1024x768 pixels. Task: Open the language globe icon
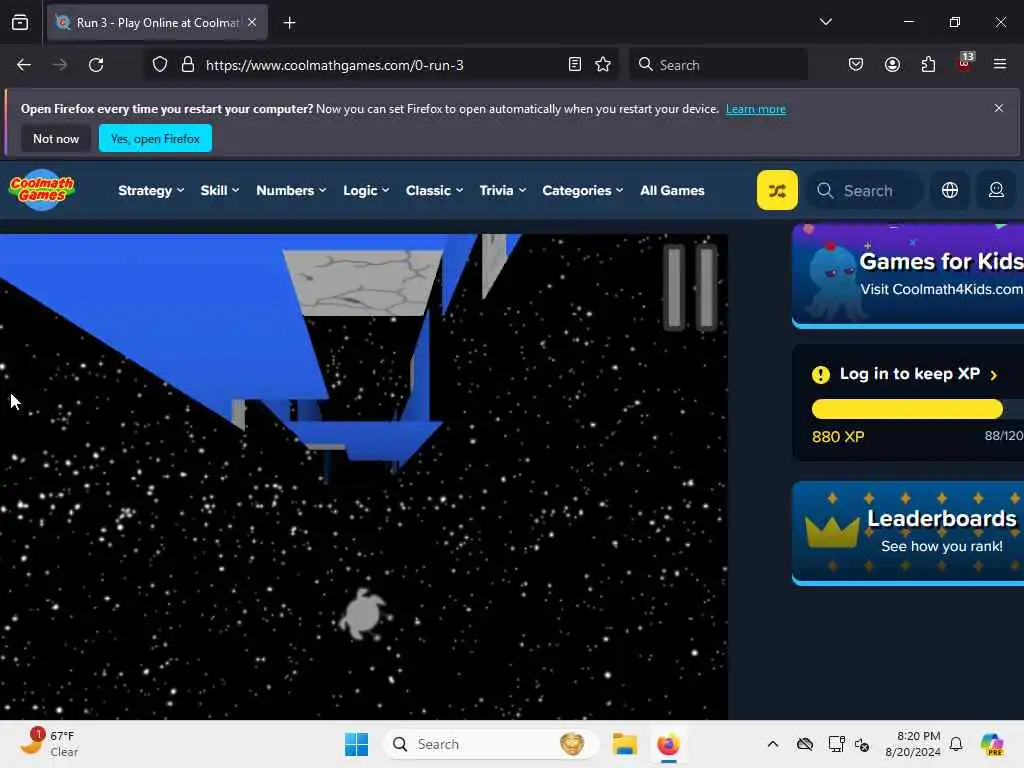point(950,190)
